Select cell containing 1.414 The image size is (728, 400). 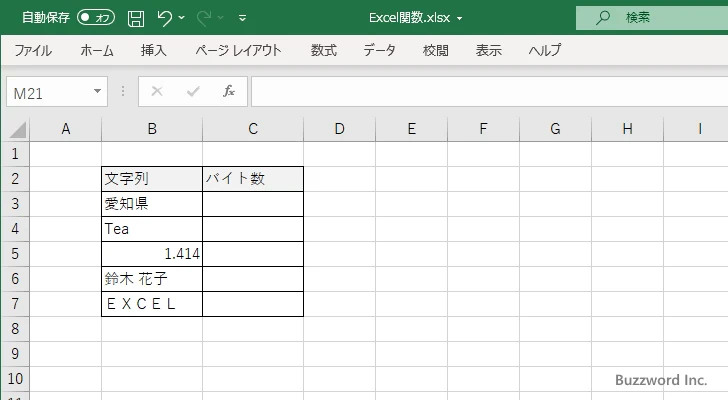(x=152, y=254)
